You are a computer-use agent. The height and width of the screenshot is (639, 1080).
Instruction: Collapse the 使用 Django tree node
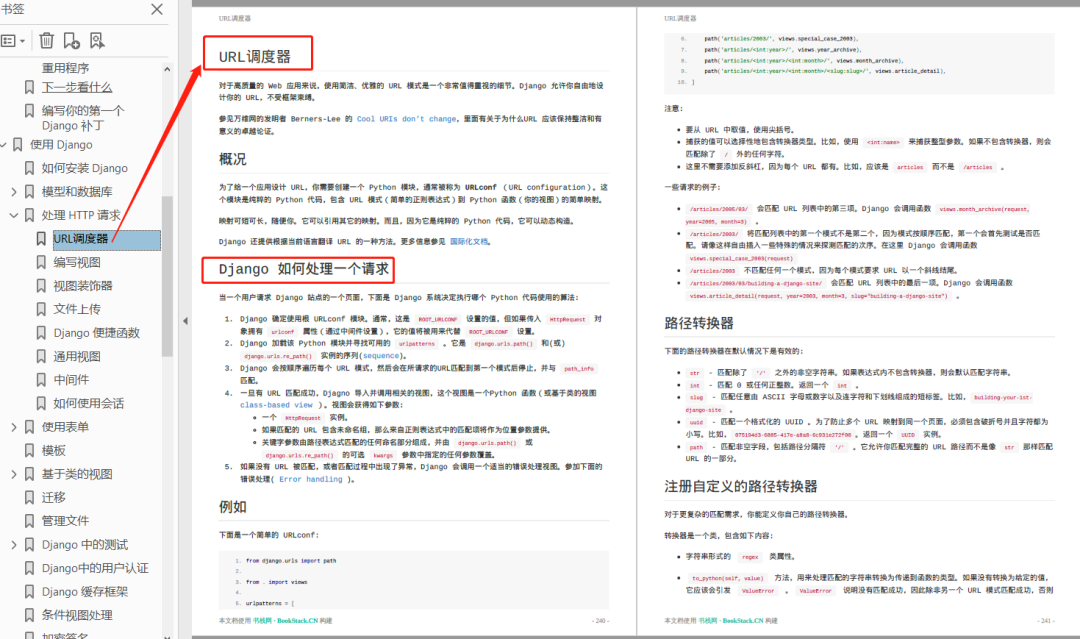pyautogui.click(x=3, y=145)
